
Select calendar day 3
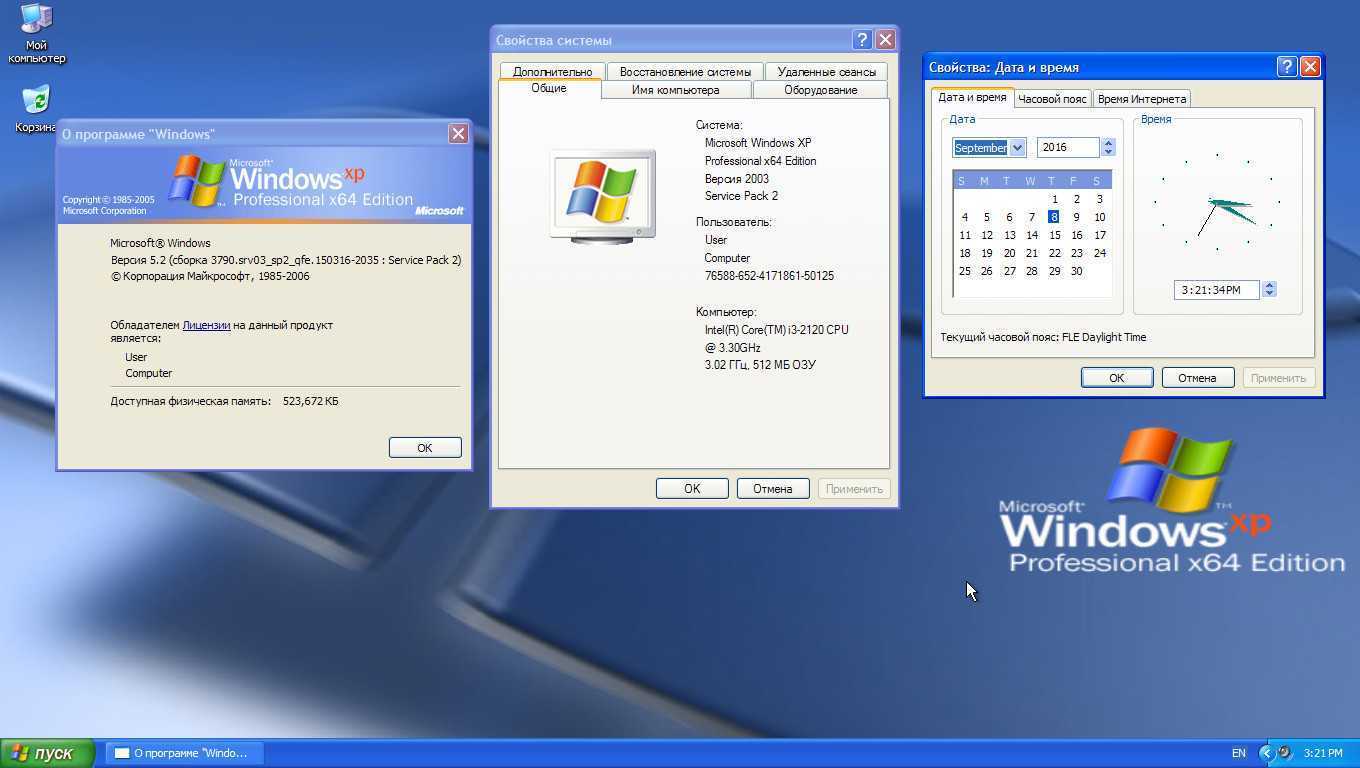click(x=1099, y=199)
